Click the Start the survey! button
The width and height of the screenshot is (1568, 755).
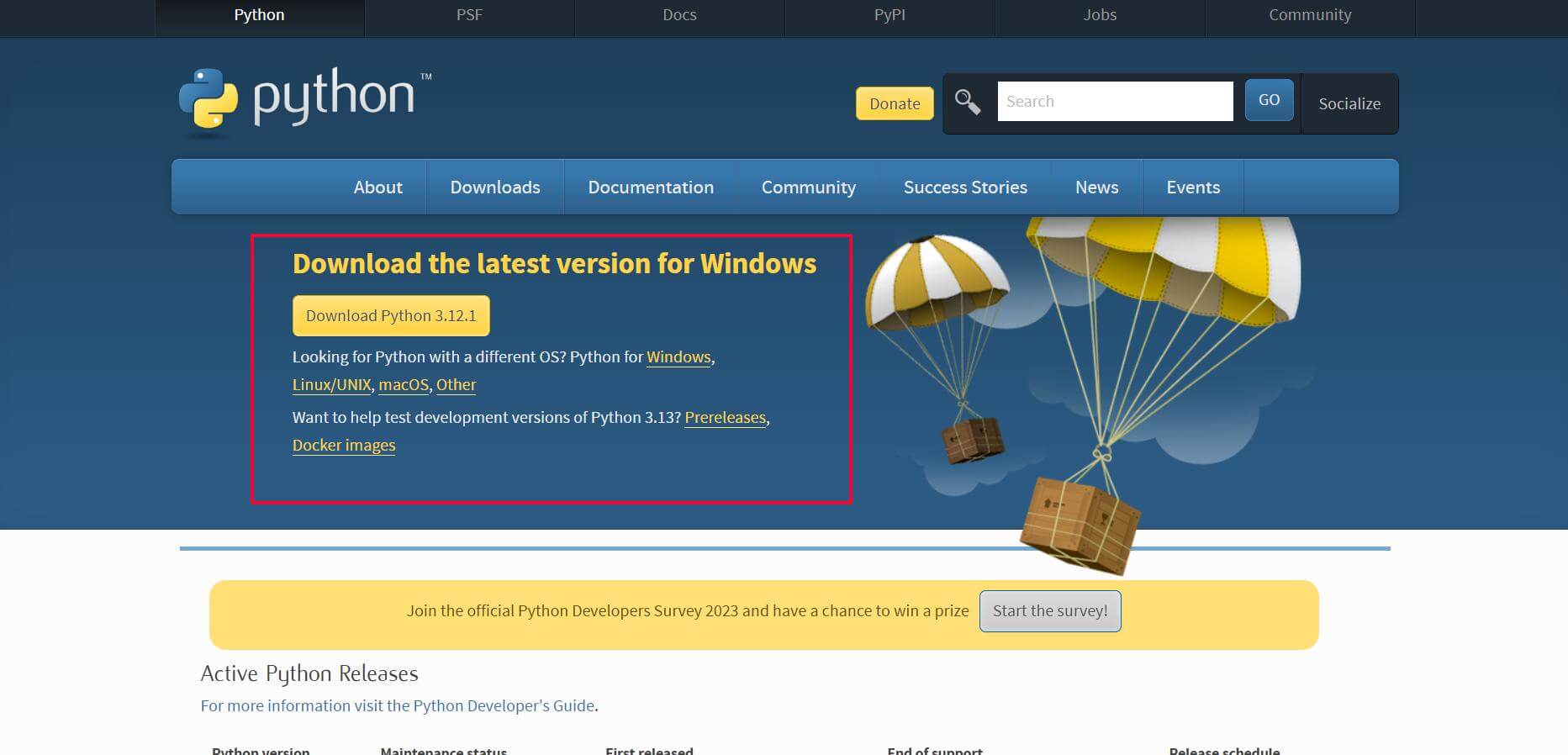(x=1050, y=611)
